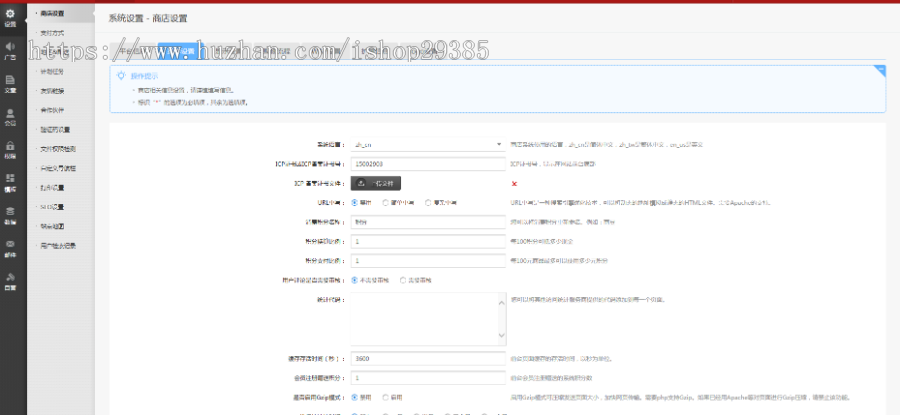Click the 系统设置 - 商店设置 page heading
This screenshot has height=415, width=900.
pos(148,18)
